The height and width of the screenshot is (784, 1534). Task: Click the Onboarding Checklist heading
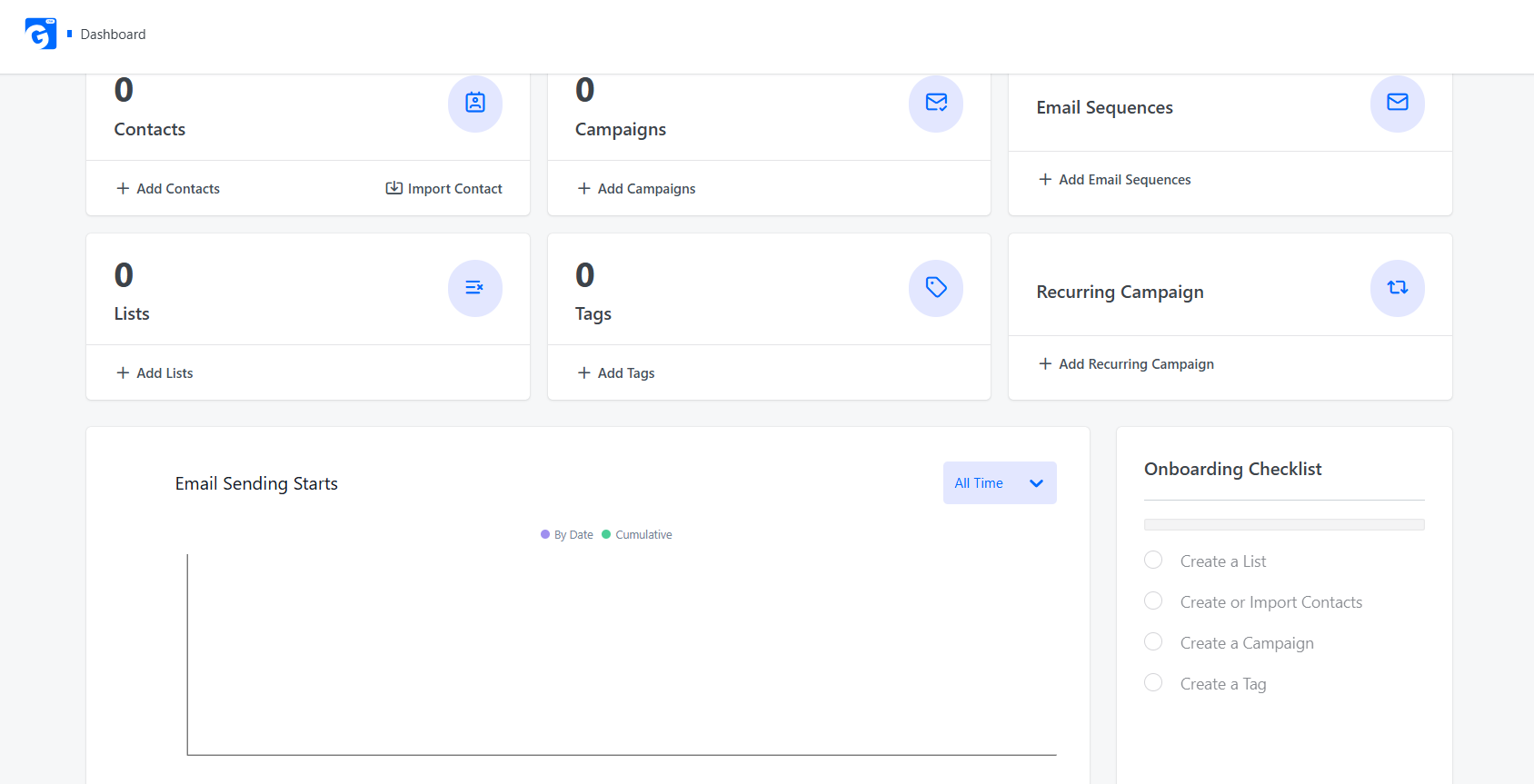pyautogui.click(x=1233, y=469)
